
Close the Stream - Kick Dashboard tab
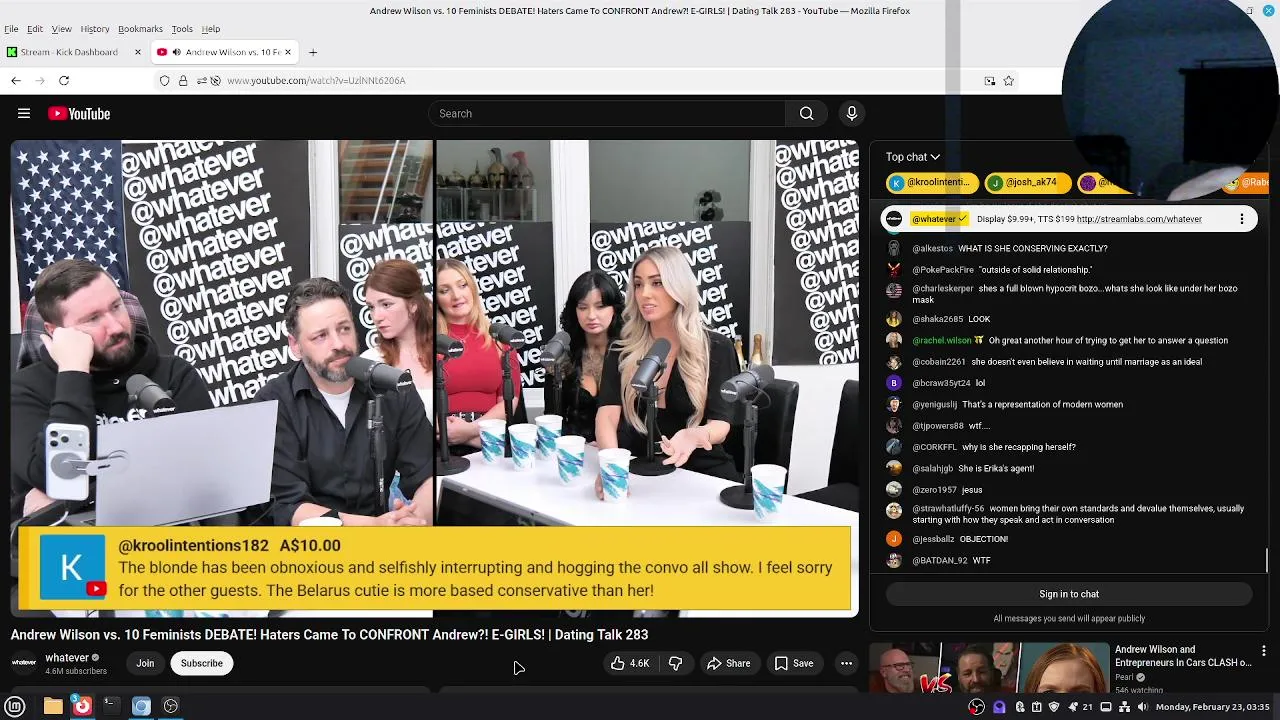pyautogui.click(x=138, y=52)
